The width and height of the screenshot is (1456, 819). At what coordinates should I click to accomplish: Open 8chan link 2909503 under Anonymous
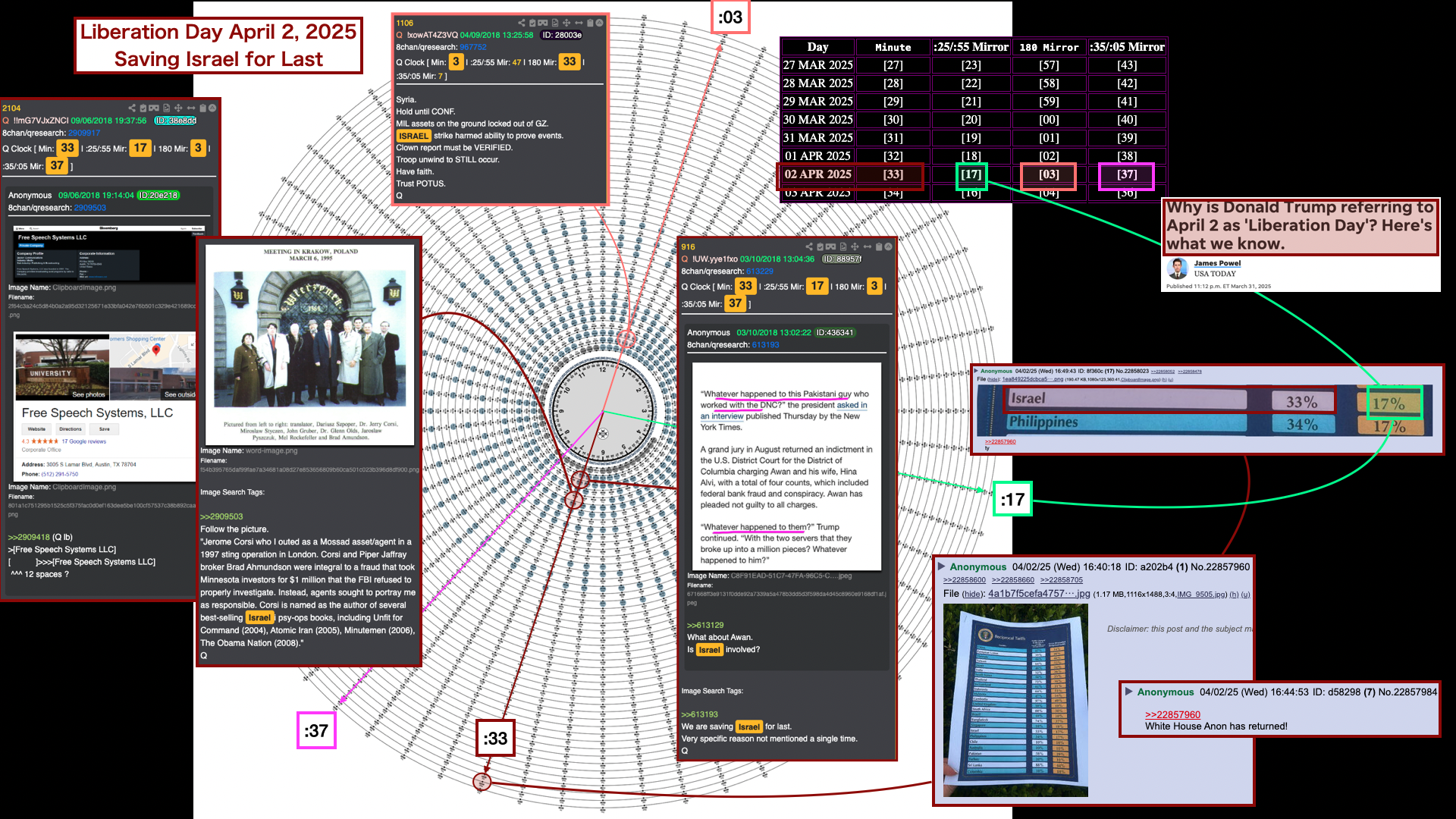[x=90, y=208]
